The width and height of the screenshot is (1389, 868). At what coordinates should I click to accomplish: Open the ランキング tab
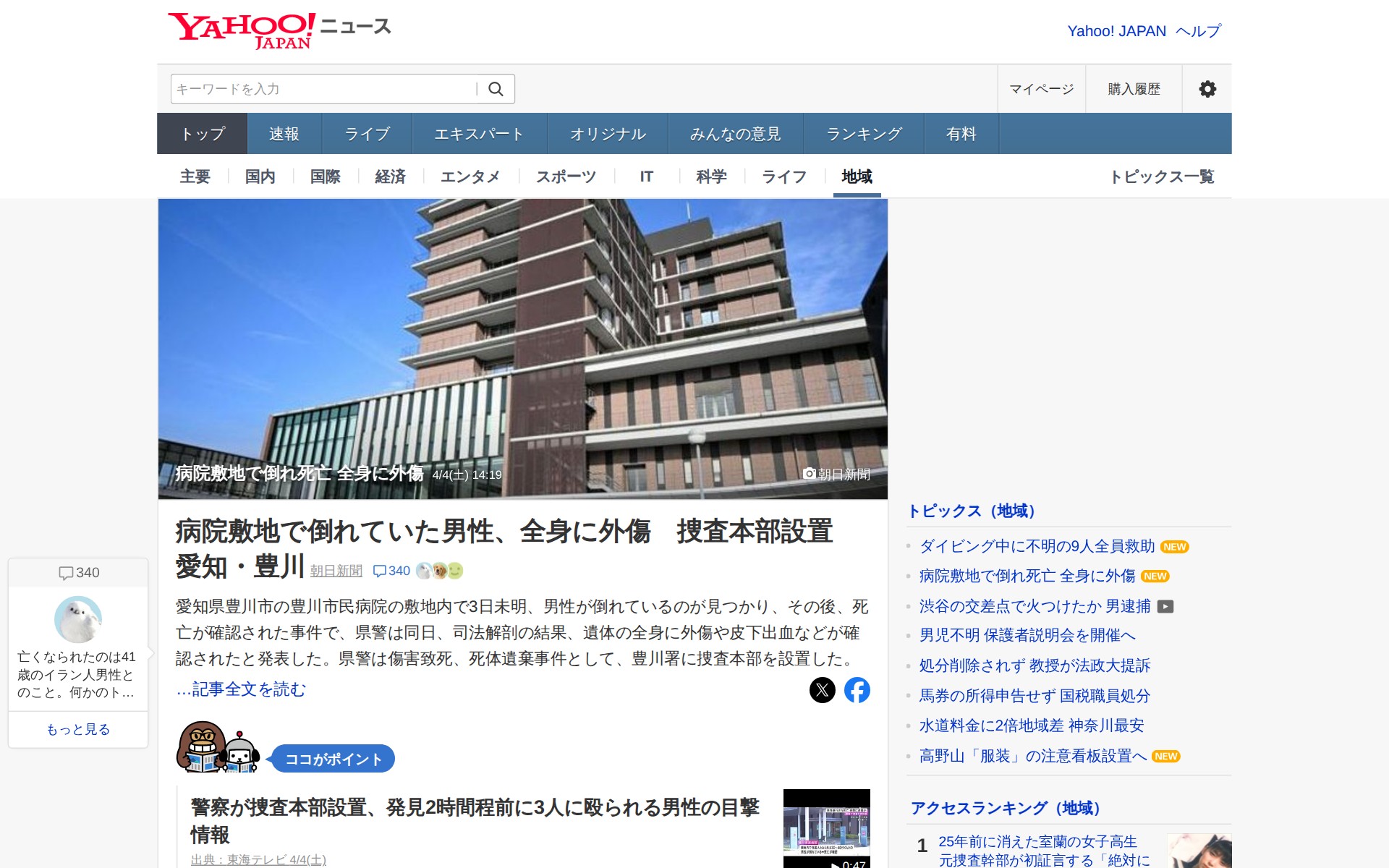pos(864,134)
